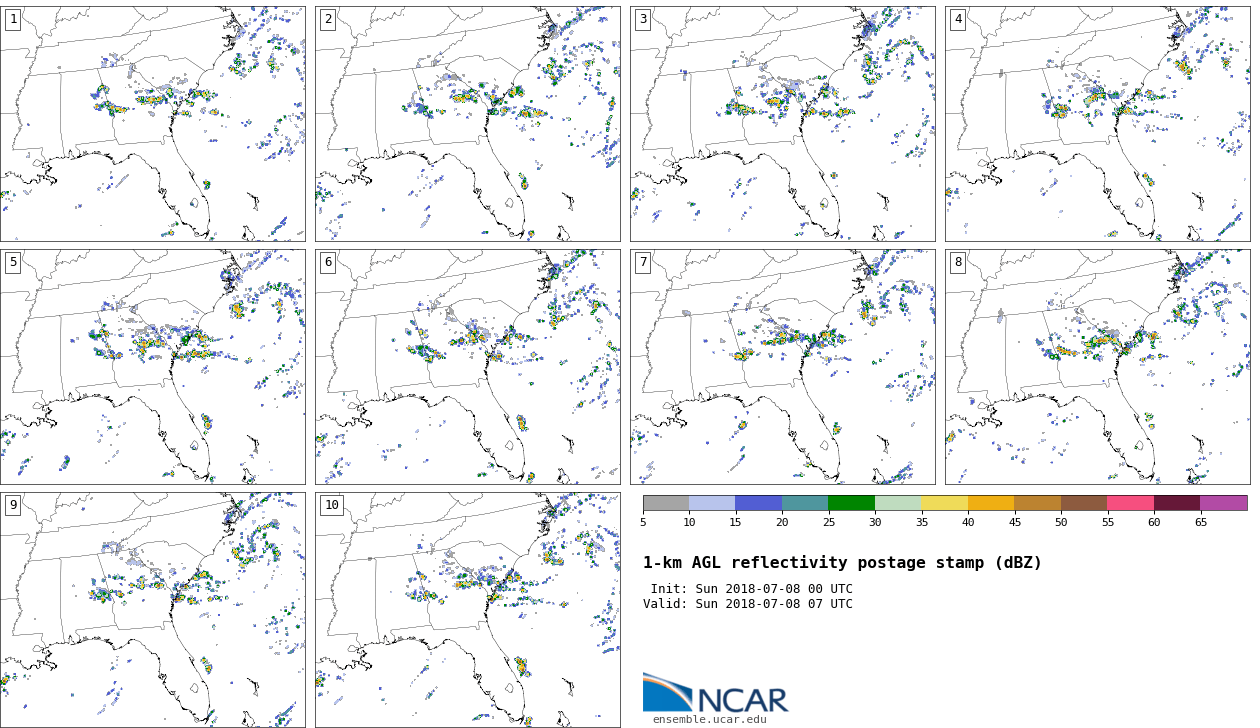
Task: Click the '2' member number label
Action: (x=328, y=20)
